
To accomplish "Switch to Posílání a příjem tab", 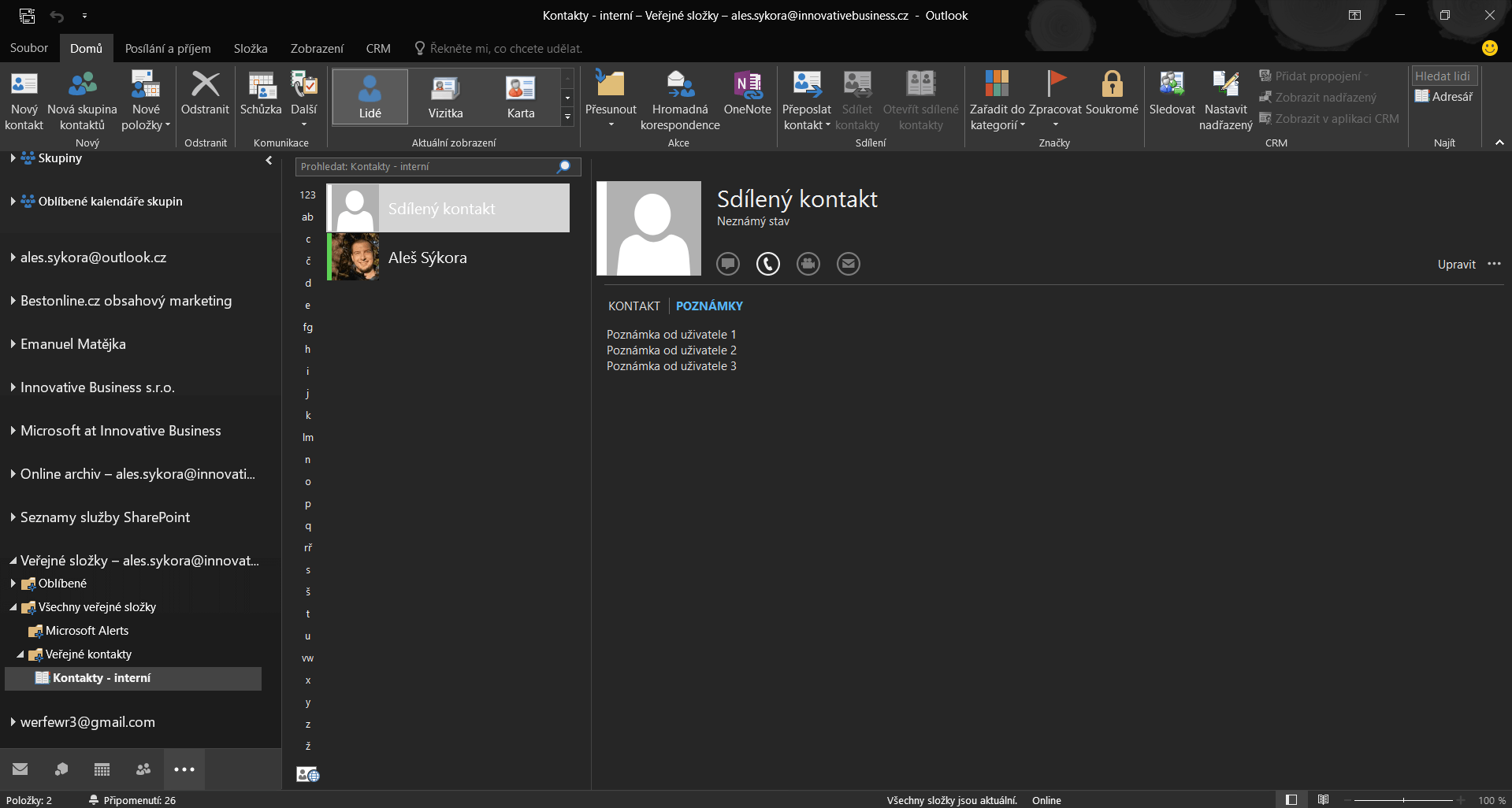I will (168, 48).
